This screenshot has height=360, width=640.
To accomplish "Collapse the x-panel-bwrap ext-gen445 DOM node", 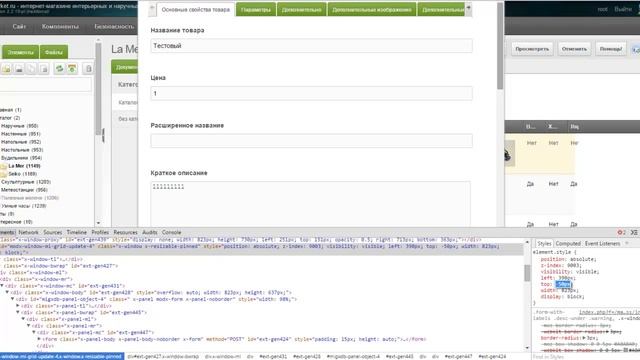I will 18,312.
